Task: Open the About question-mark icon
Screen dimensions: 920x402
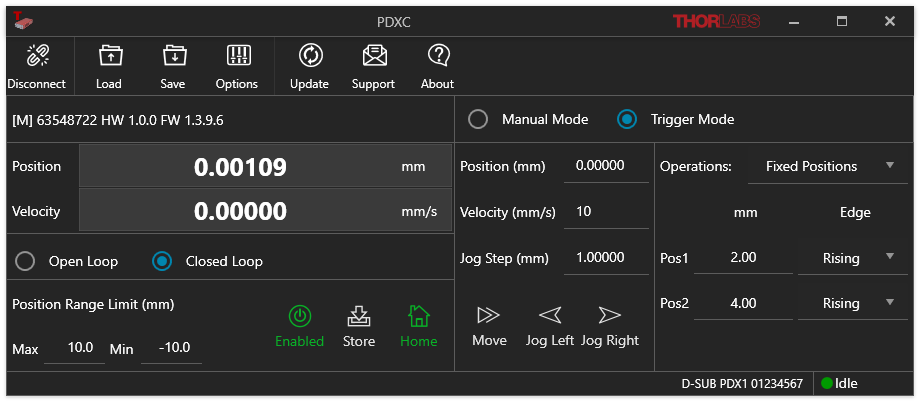Action: pyautogui.click(x=438, y=56)
